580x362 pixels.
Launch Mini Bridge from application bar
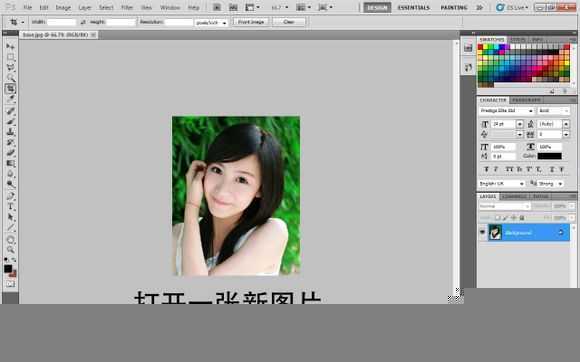click(233, 7)
